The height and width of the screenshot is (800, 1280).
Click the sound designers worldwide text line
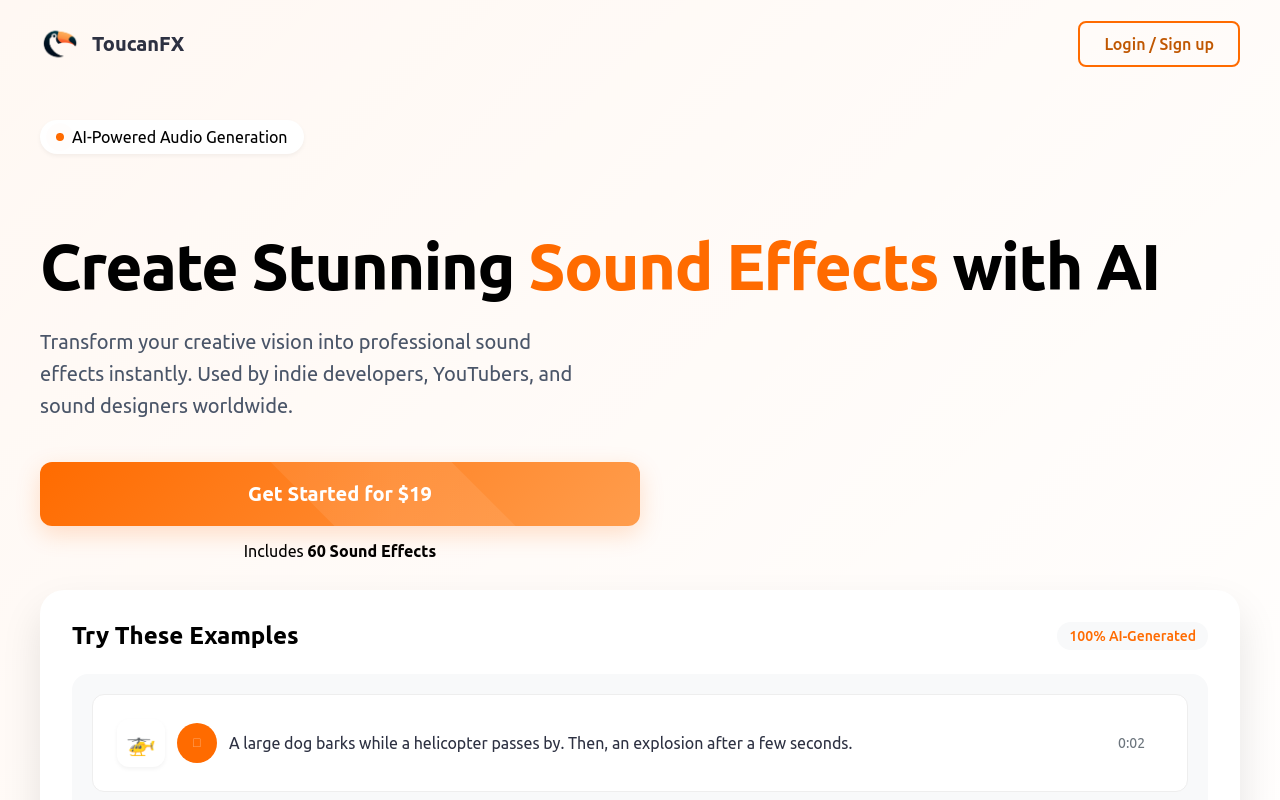(166, 406)
